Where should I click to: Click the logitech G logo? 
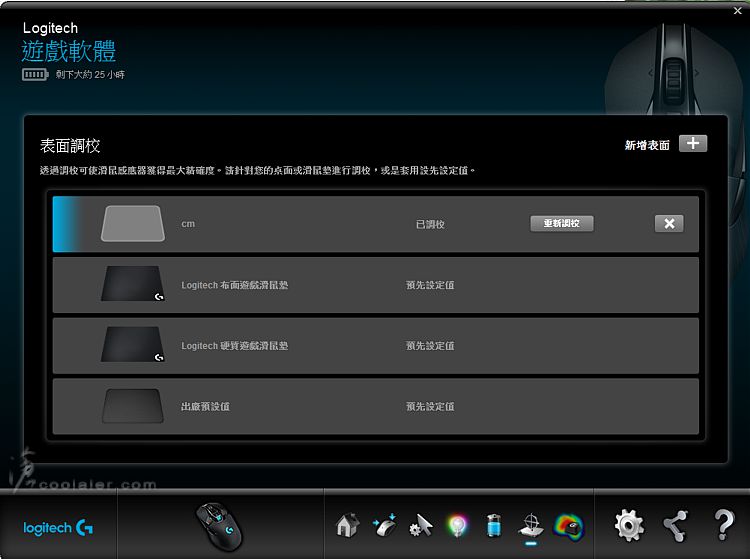58,527
